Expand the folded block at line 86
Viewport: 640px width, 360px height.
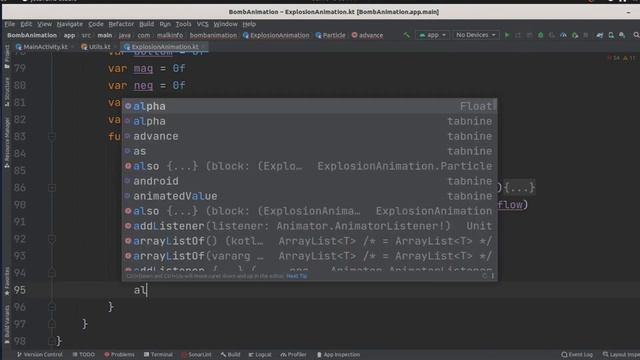[x=52, y=188]
